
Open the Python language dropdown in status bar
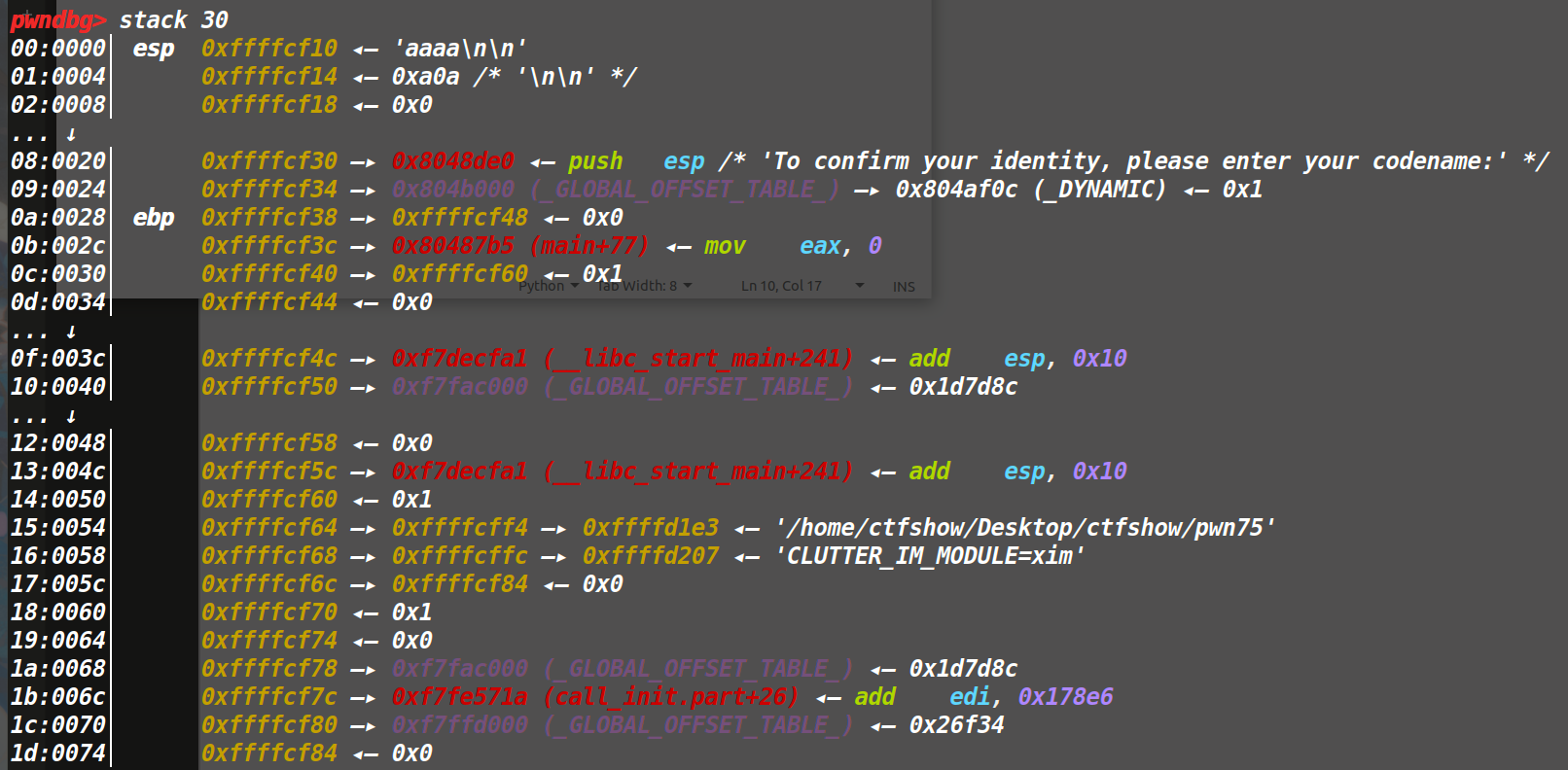tap(548, 286)
